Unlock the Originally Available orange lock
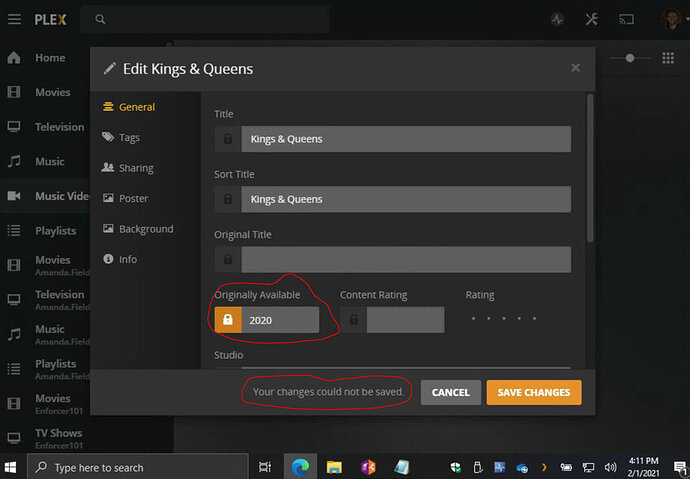The width and height of the screenshot is (690, 479). coord(228,320)
